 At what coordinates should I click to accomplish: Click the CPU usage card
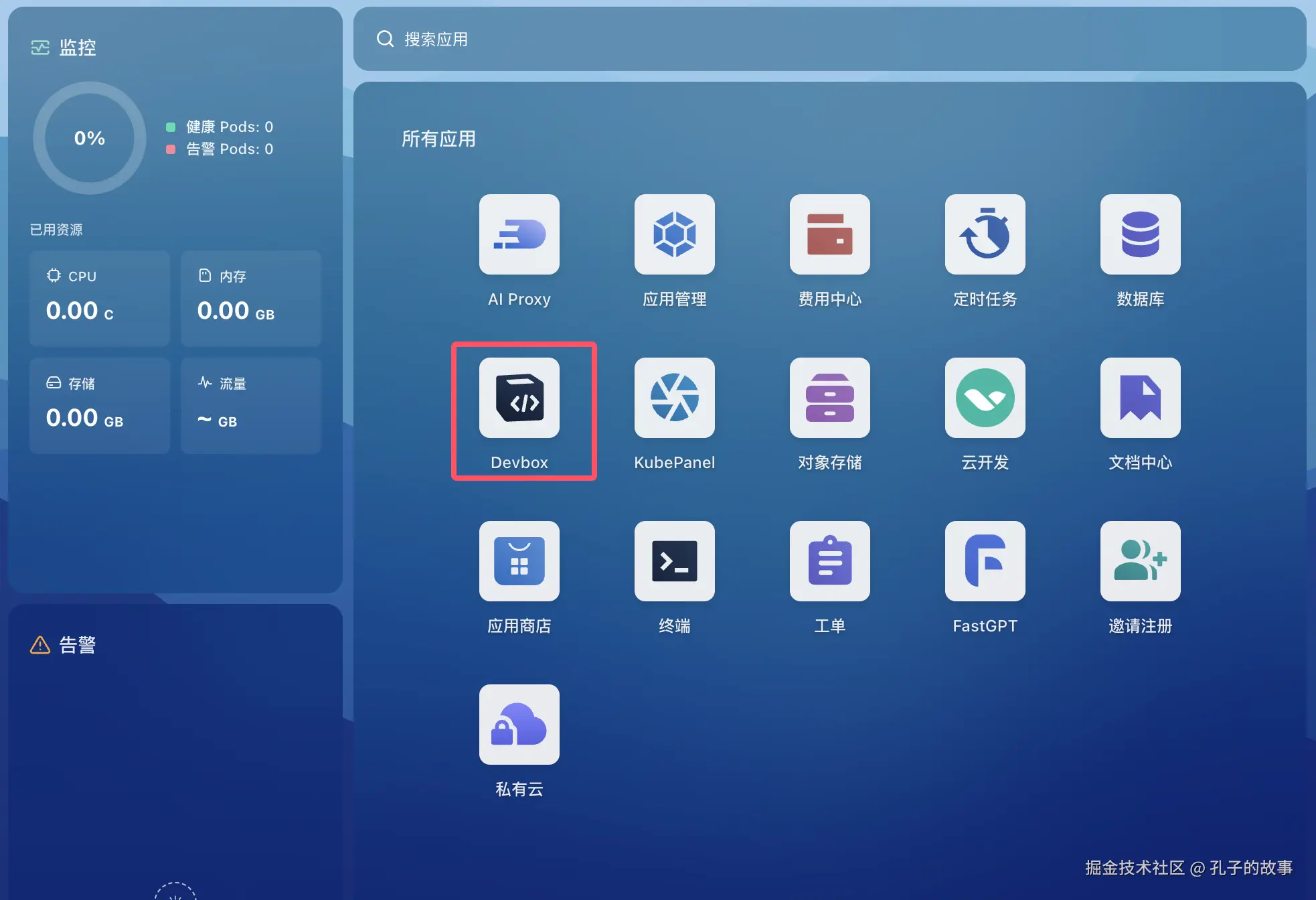point(100,298)
